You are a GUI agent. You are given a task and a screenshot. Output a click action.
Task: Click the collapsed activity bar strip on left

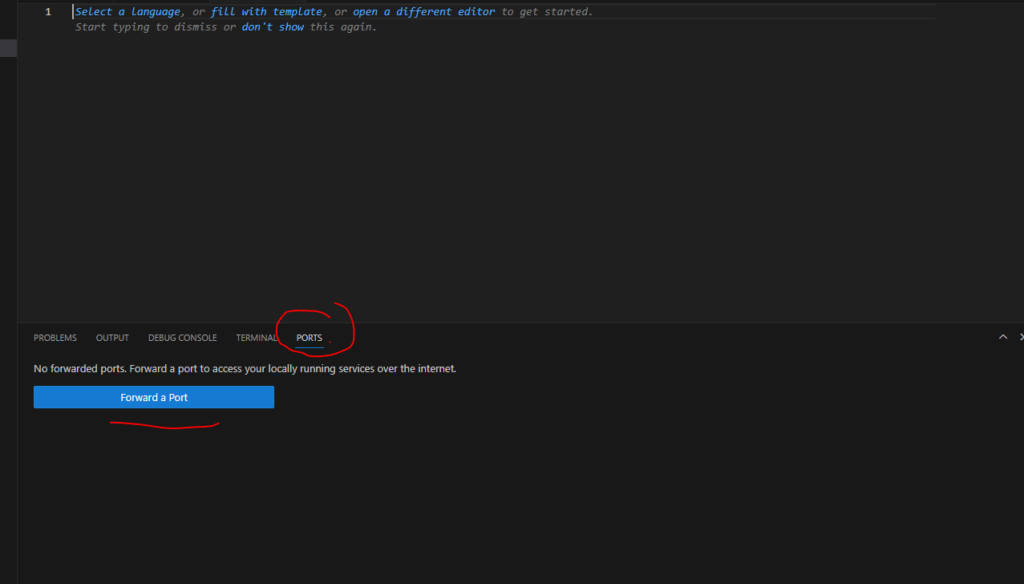coord(7,46)
